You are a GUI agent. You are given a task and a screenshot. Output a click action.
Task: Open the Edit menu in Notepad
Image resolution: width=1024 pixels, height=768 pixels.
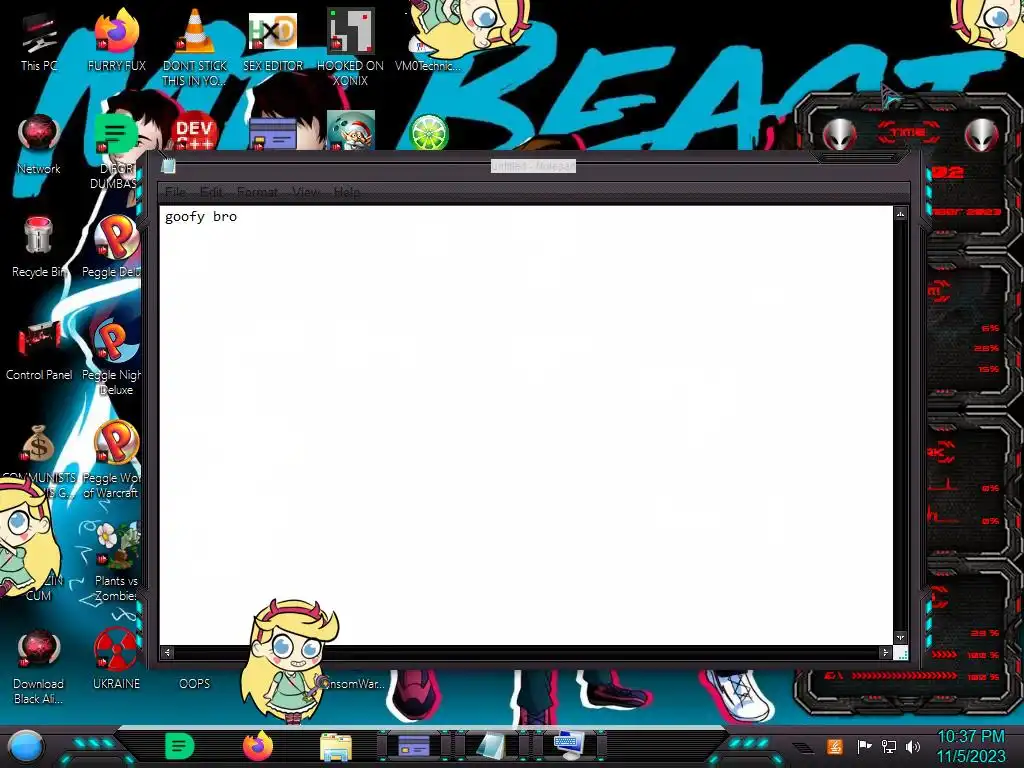(x=211, y=192)
